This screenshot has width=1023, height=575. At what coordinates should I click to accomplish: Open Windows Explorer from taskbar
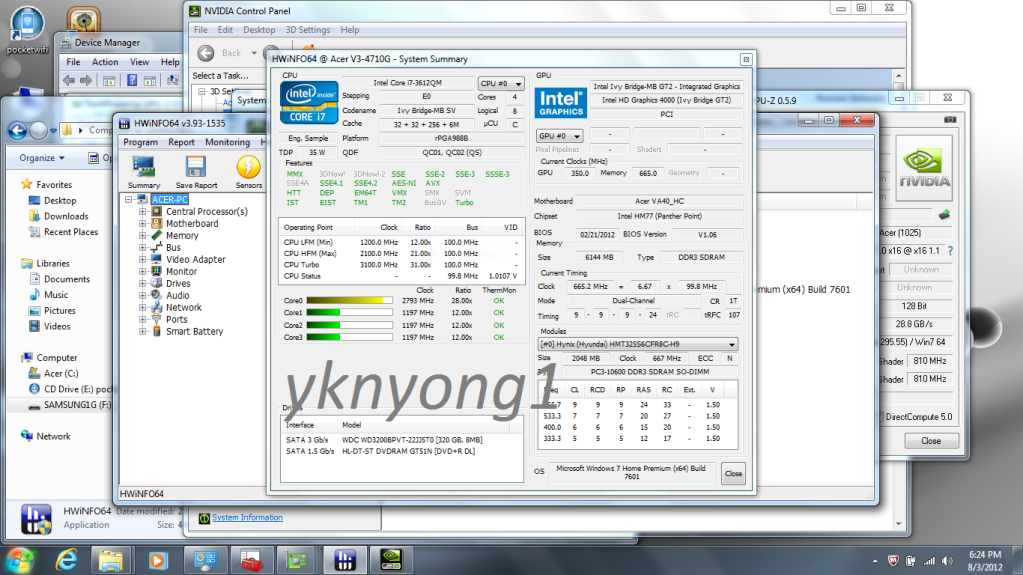point(111,560)
